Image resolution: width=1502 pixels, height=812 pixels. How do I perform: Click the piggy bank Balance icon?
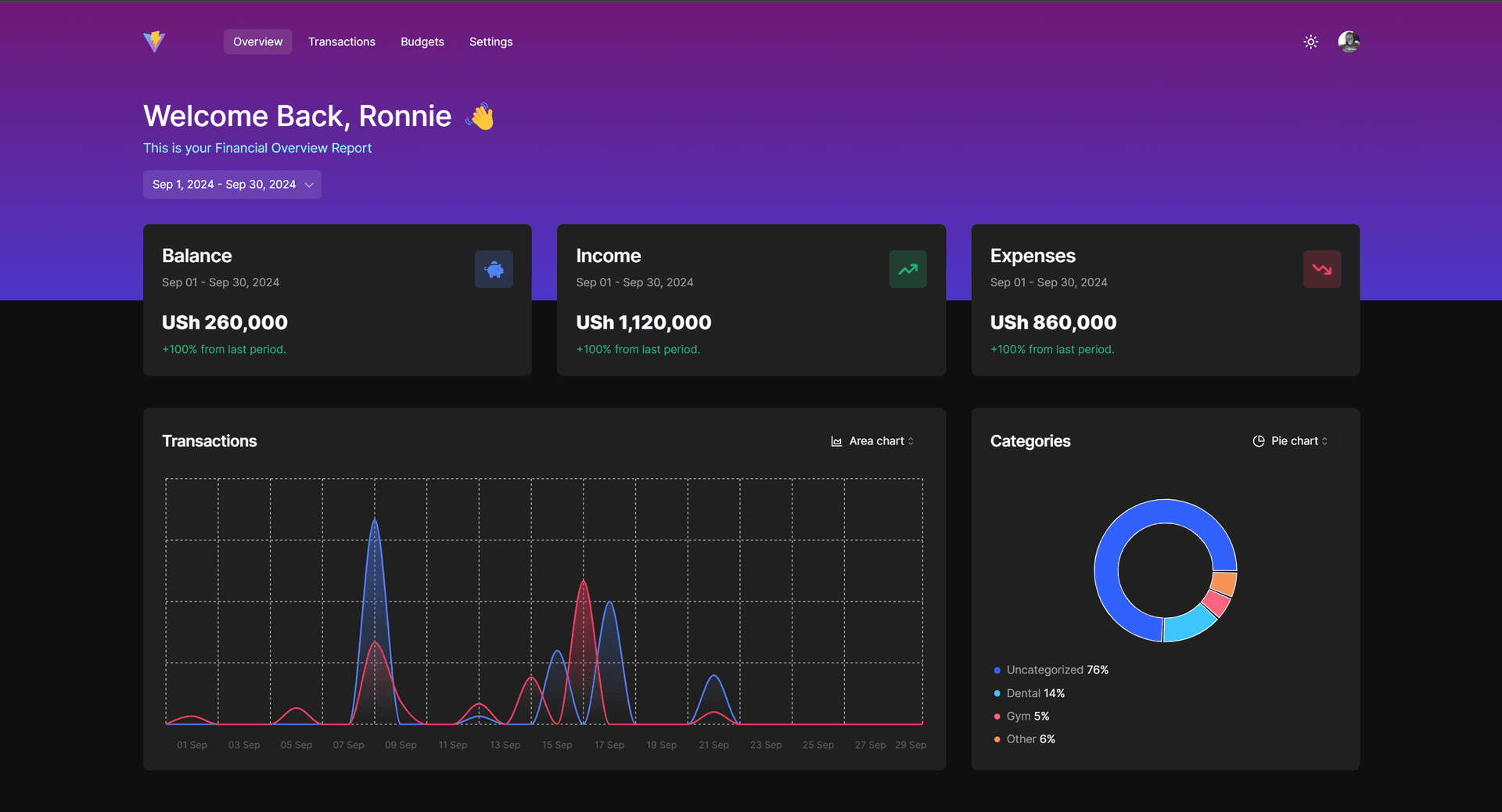coord(494,270)
